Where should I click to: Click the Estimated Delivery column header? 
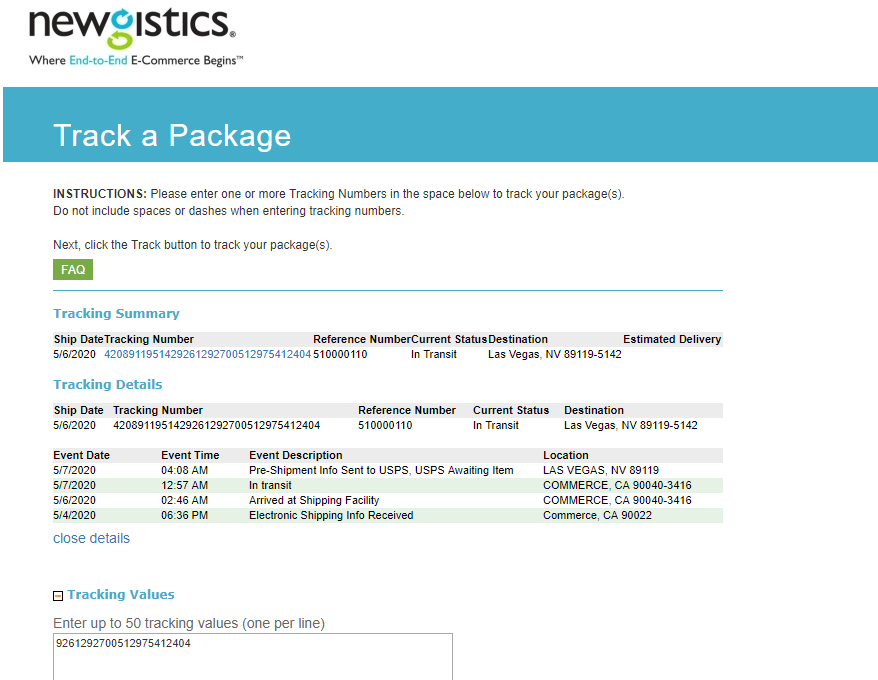pos(671,339)
